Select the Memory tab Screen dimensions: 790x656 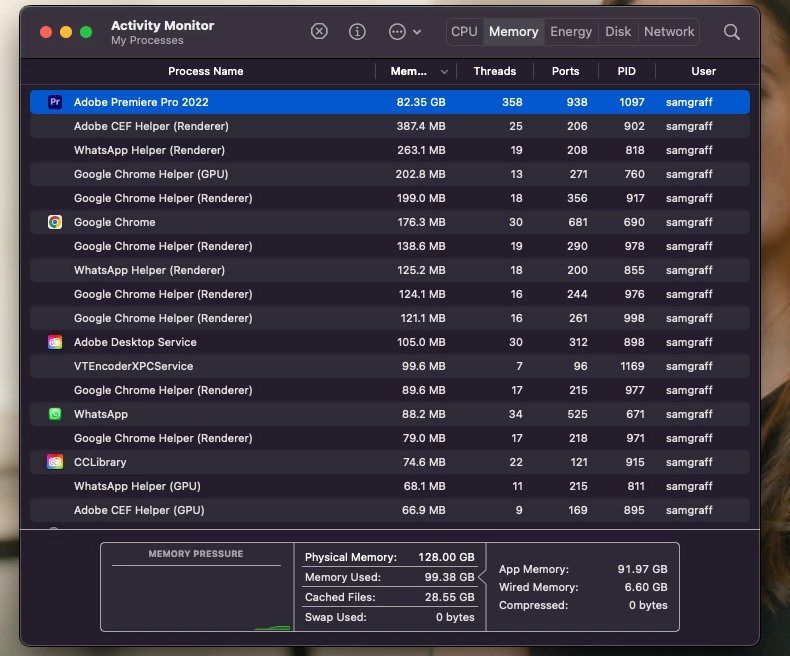pos(513,32)
